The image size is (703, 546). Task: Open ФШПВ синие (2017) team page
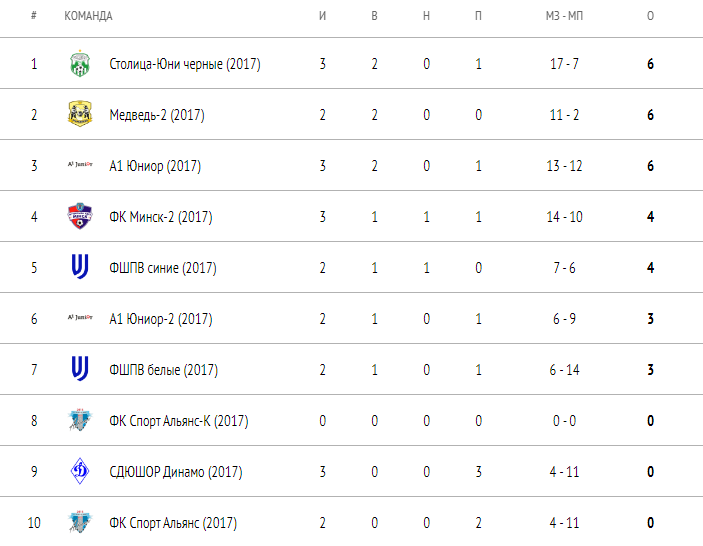point(163,268)
